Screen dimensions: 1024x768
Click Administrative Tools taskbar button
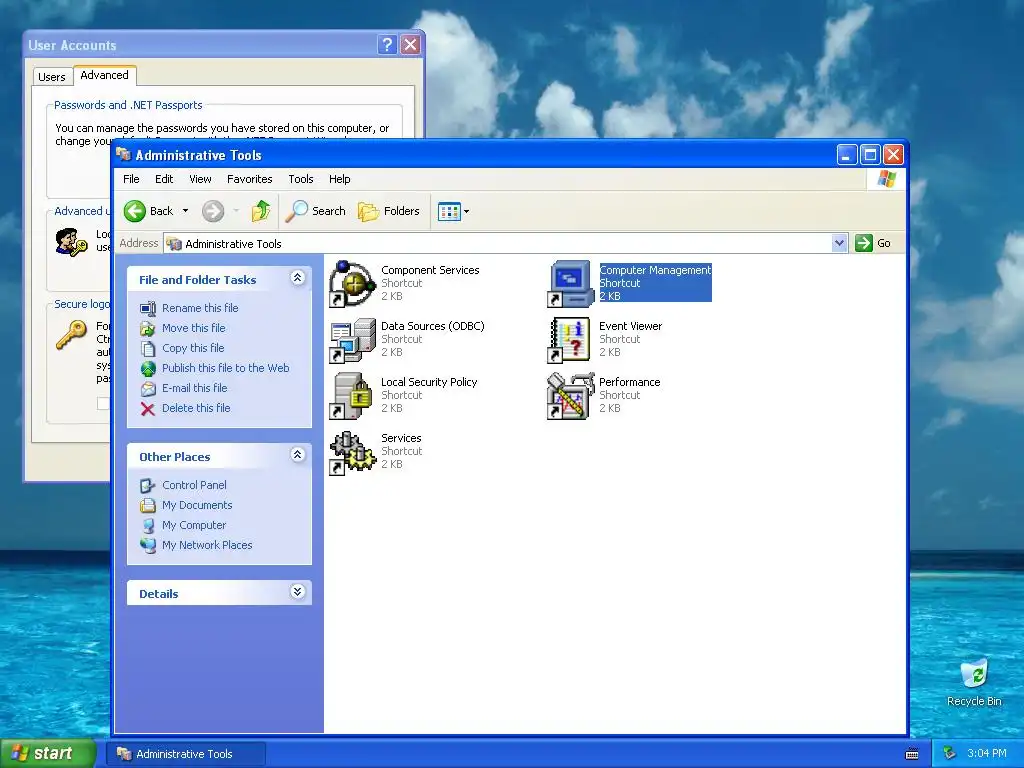185,754
